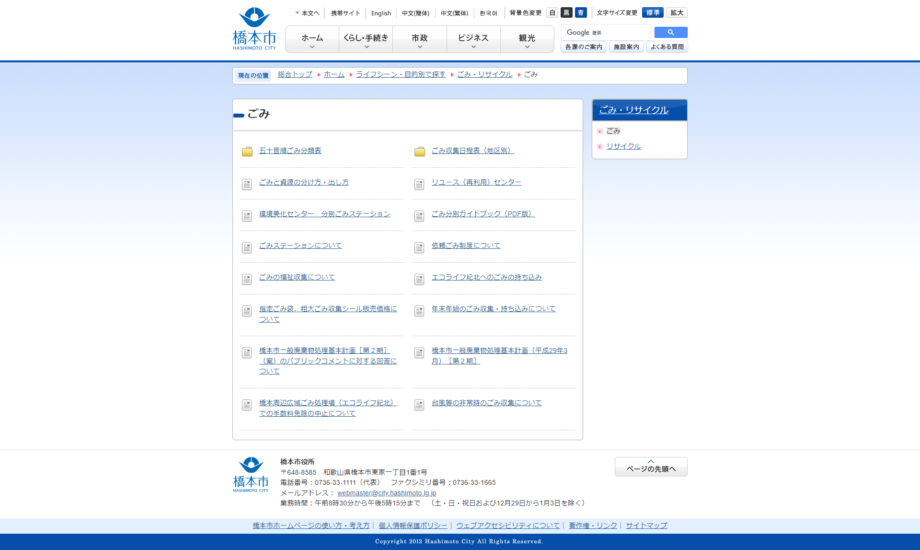Switch background color to black (黒)
This screenshot has width=920, height=550.
point(566,13)
